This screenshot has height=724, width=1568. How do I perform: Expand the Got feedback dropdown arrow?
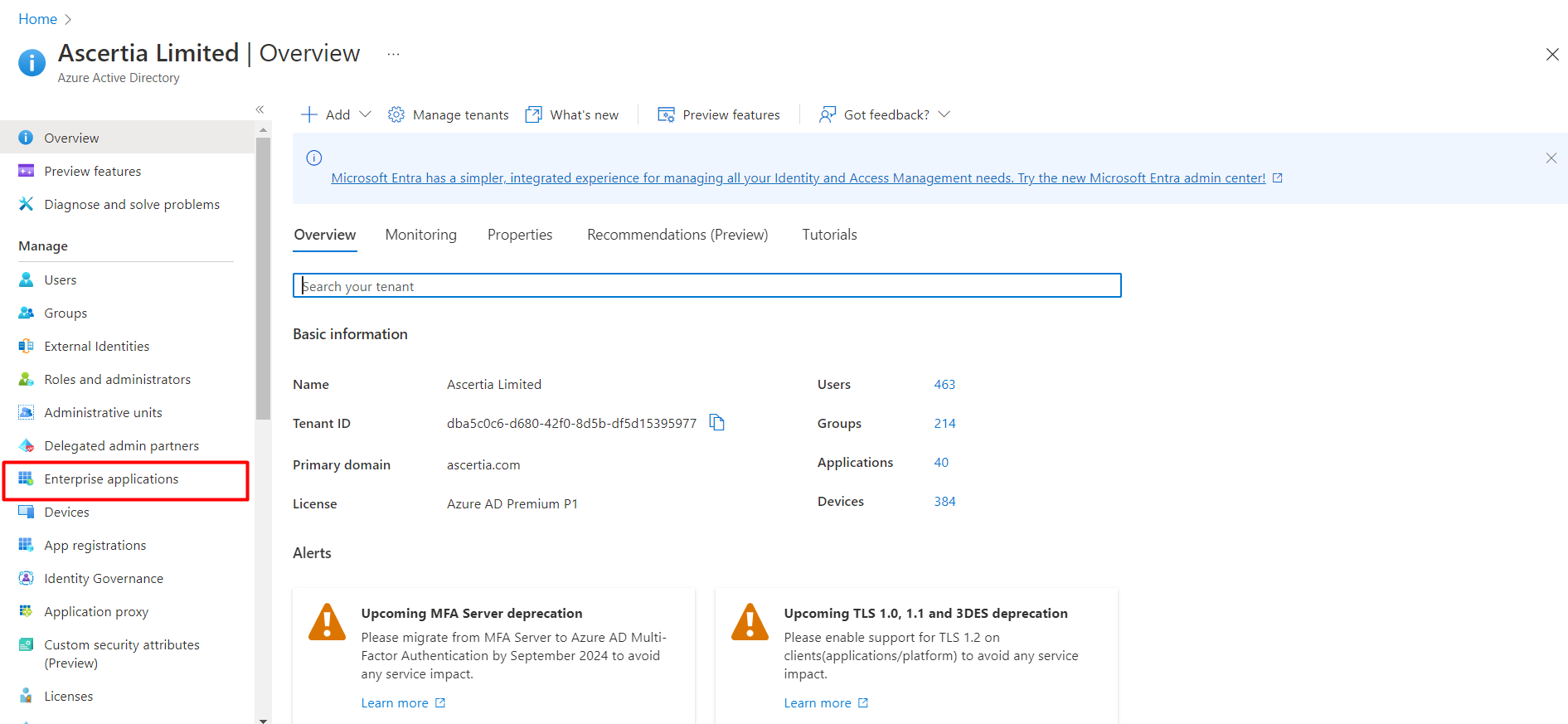pyautogui.click(x=944, y=114)
